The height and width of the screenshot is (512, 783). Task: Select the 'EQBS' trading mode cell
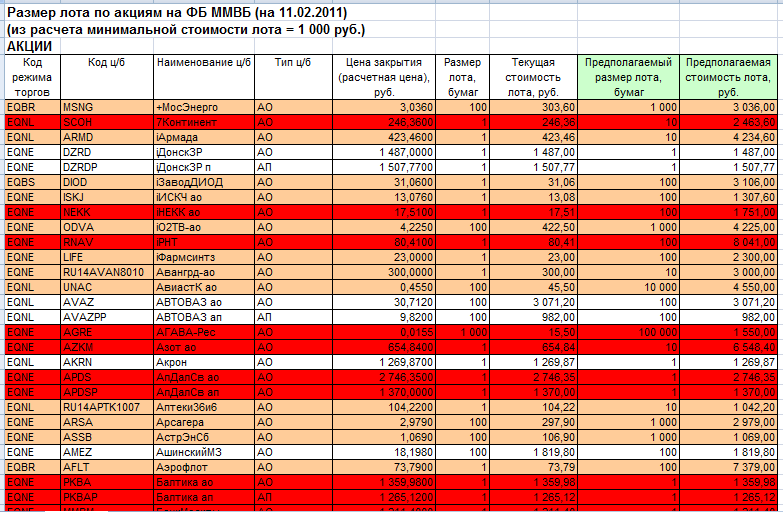point(32,182)
